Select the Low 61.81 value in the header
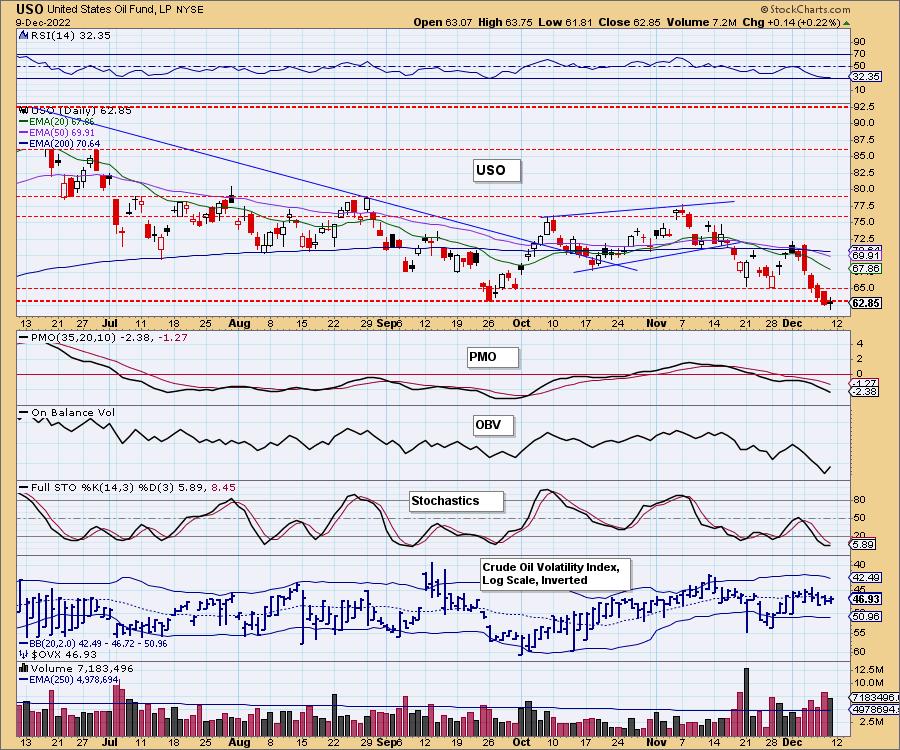 (x=565, y=23)
